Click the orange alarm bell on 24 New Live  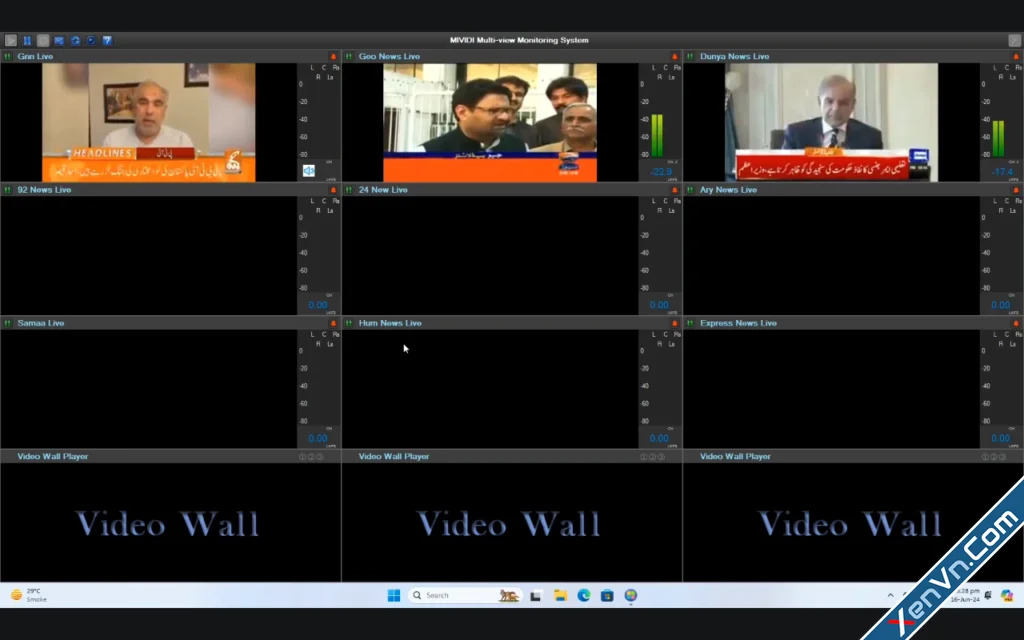[x=675, y=190]
